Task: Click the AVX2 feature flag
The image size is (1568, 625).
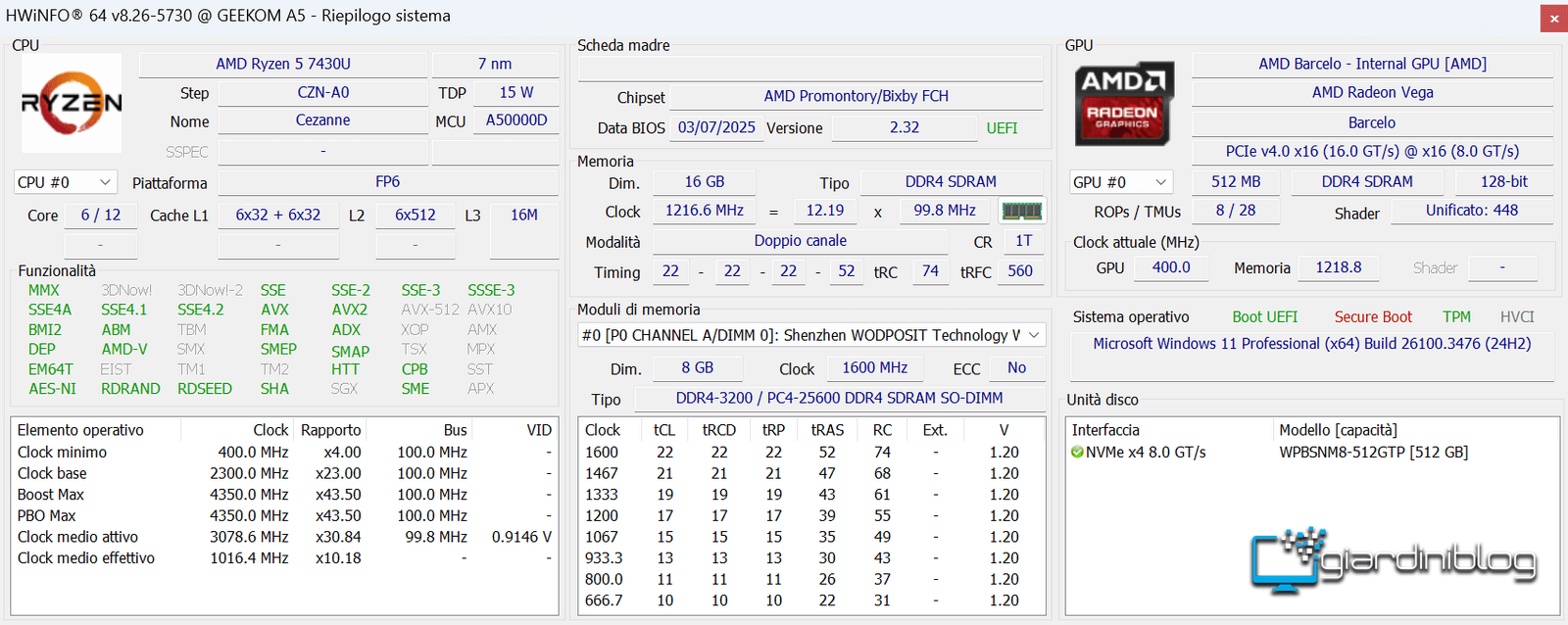Action: pyautogui.click(x=349, y=310)
